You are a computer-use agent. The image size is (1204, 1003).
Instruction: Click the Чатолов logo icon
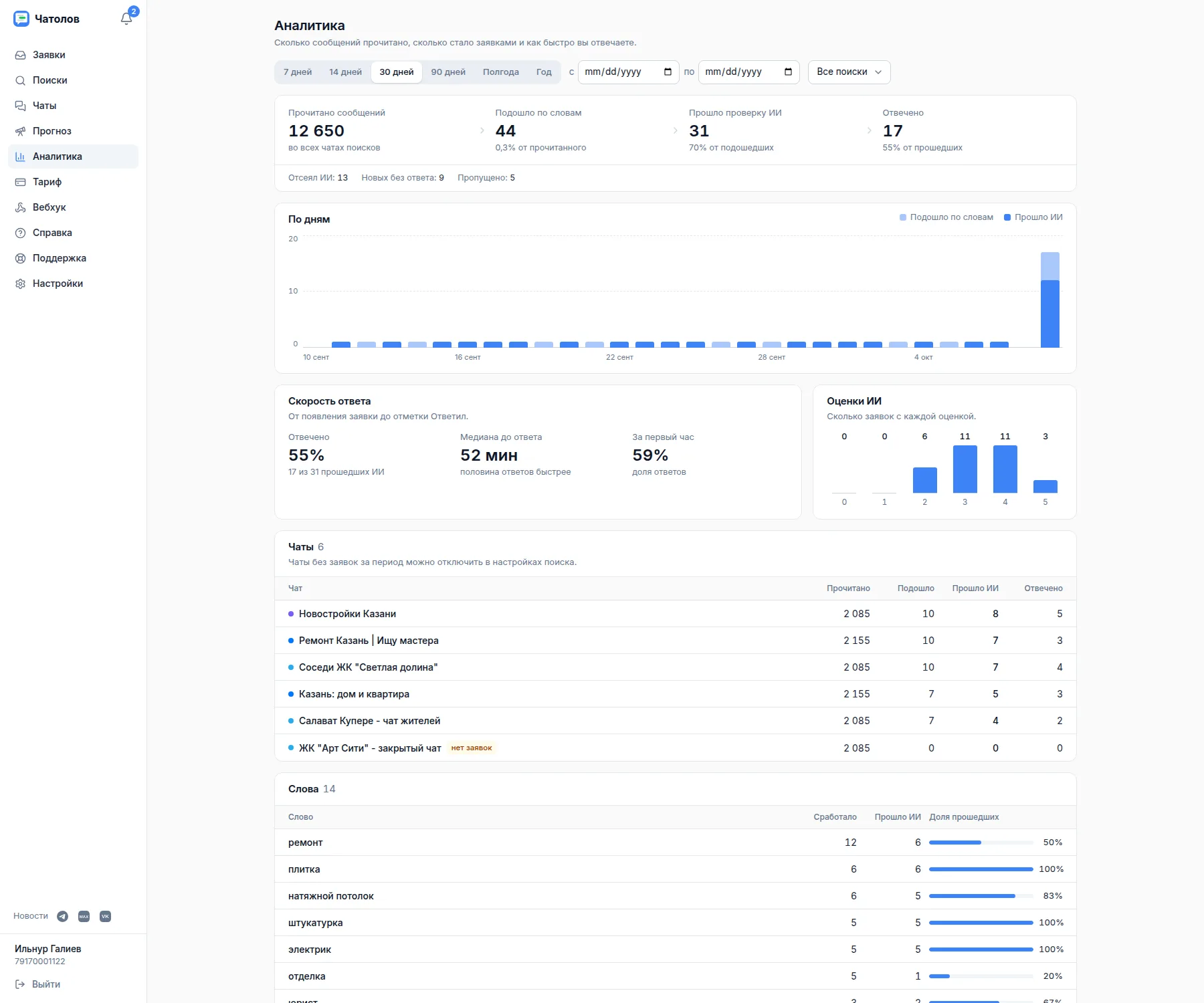21,19
